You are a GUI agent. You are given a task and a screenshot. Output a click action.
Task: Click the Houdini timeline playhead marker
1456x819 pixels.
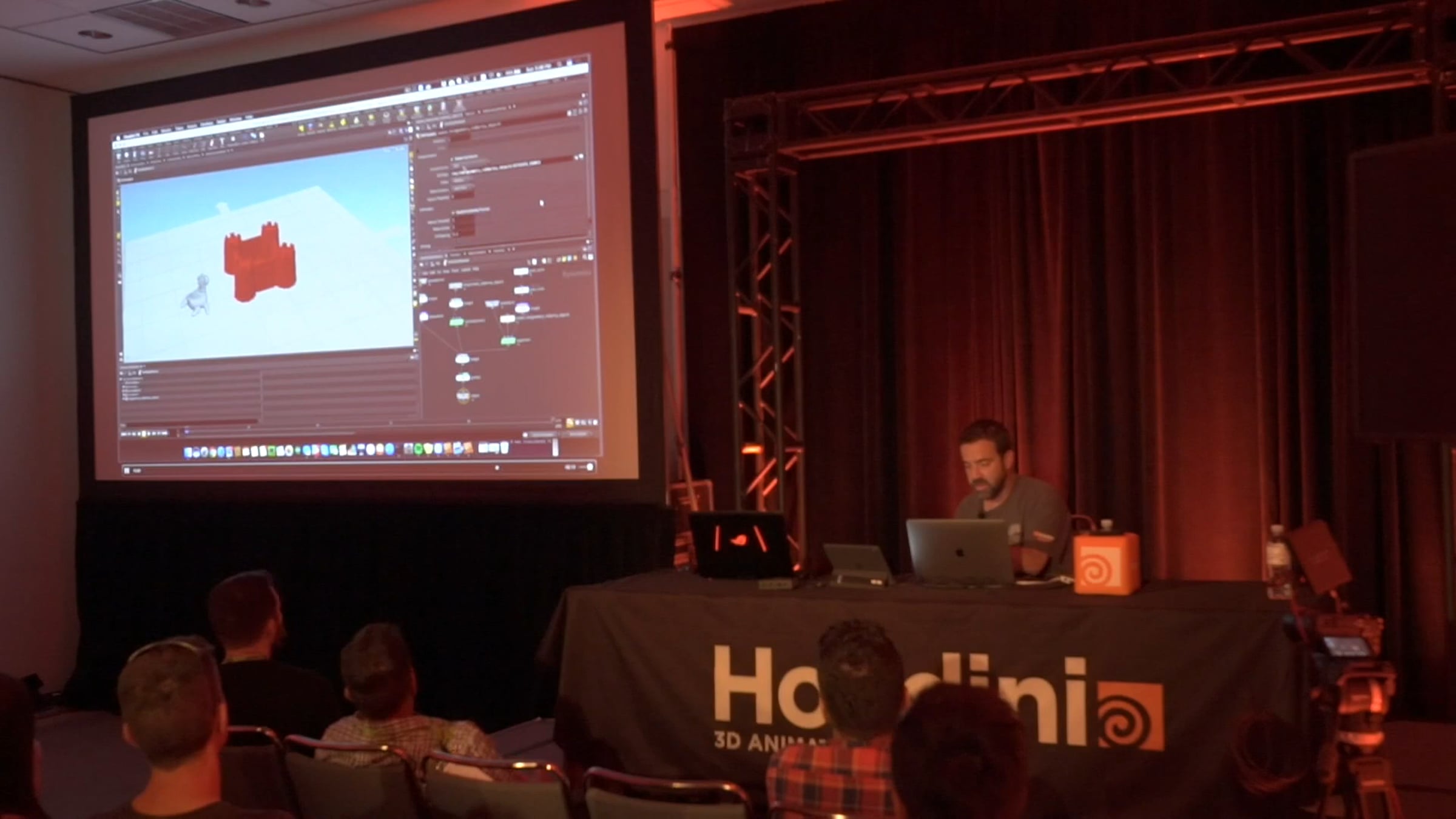point(187,432)
